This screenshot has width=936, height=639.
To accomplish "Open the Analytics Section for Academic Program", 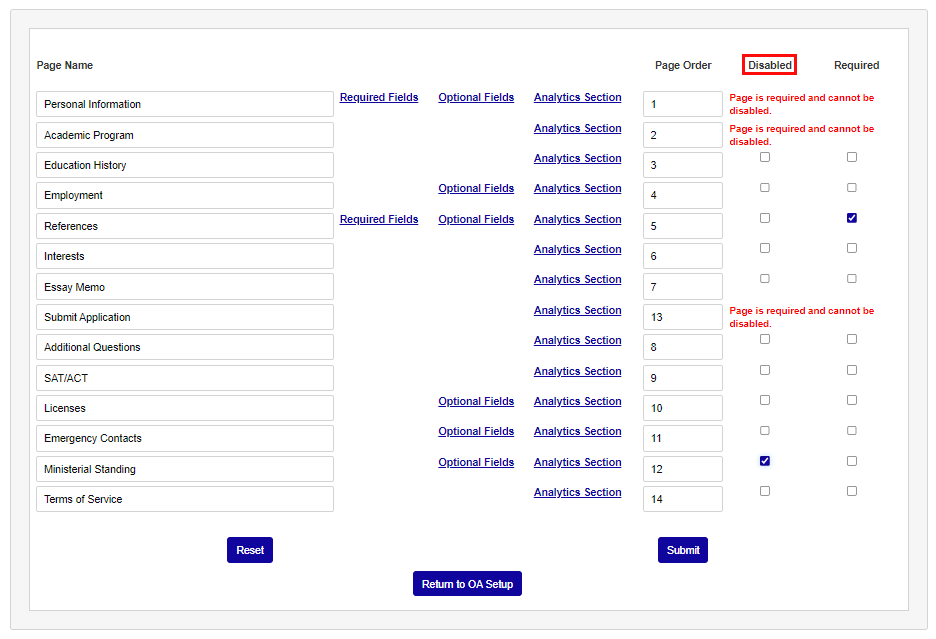I will pyautogui.click(x=577, y=128).
